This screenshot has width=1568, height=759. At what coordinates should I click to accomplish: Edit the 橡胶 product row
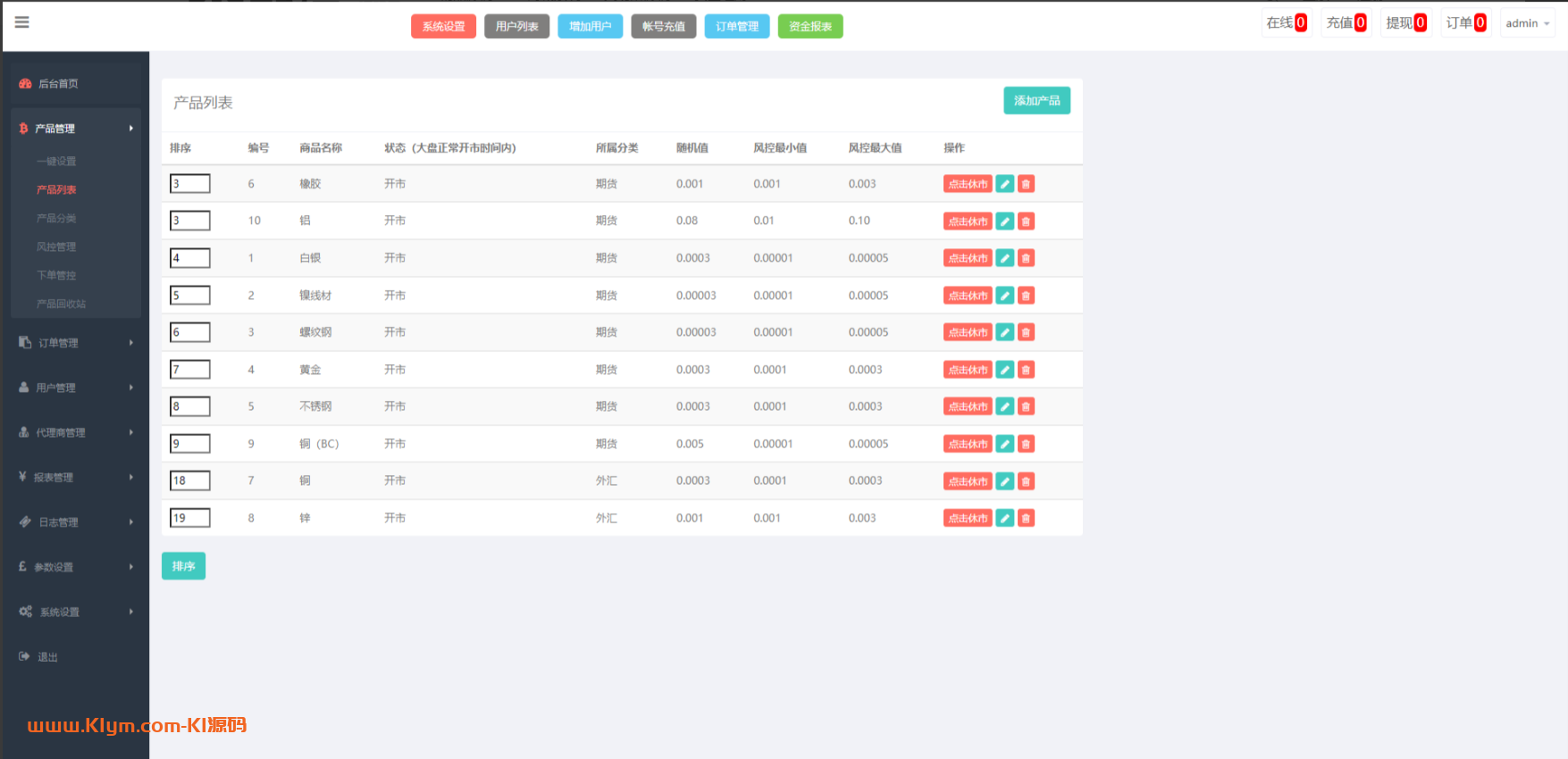1005,184
